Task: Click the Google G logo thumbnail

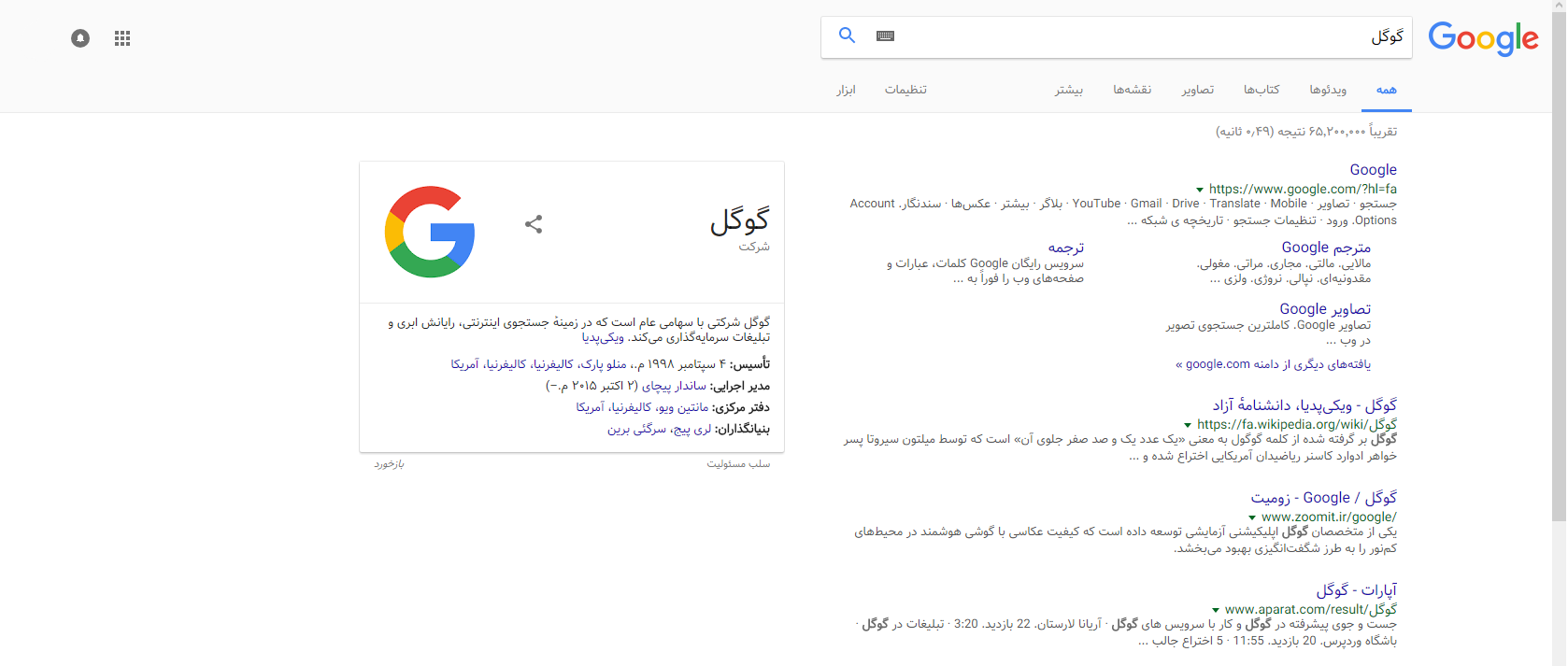Action: pyautogui.click(x=430, y=232)
